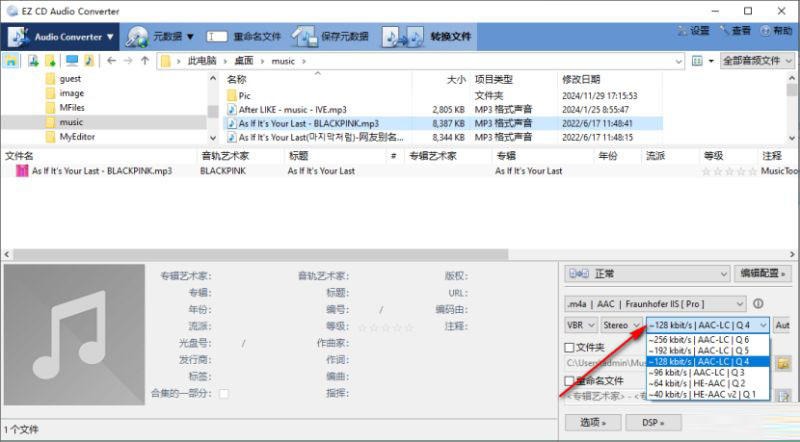Viewport: 800px width, 442px height.
Task: Go up one folder level arrow
Action: click(145, 61)
